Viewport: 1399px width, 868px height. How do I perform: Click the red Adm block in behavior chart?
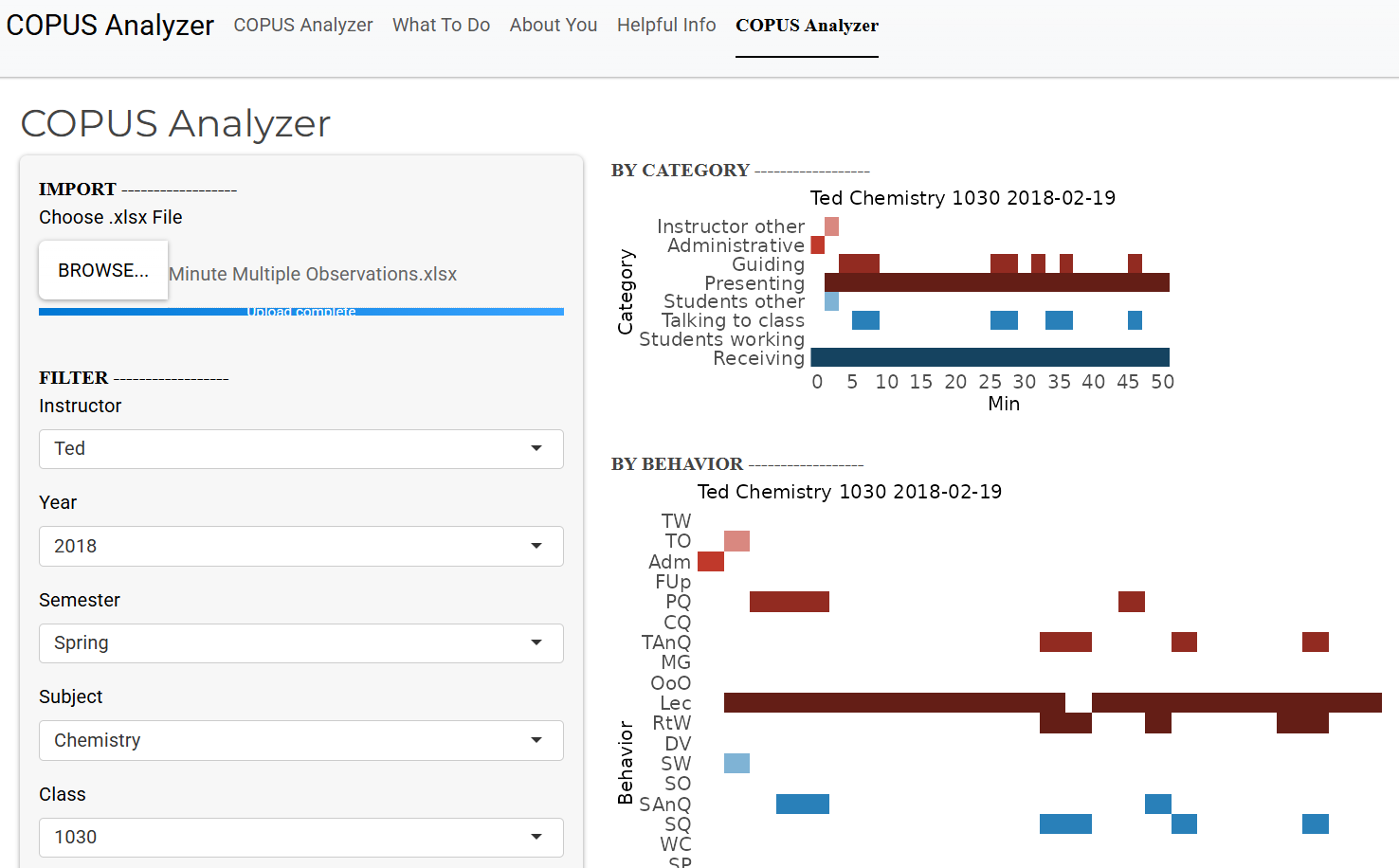(710, 561)
